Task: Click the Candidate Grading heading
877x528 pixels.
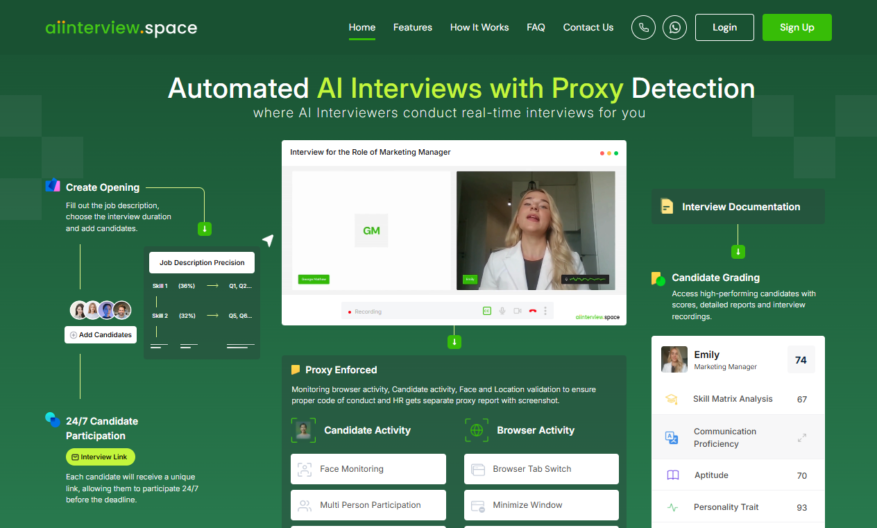Action: pyautogui.click(x=716, y=277)
